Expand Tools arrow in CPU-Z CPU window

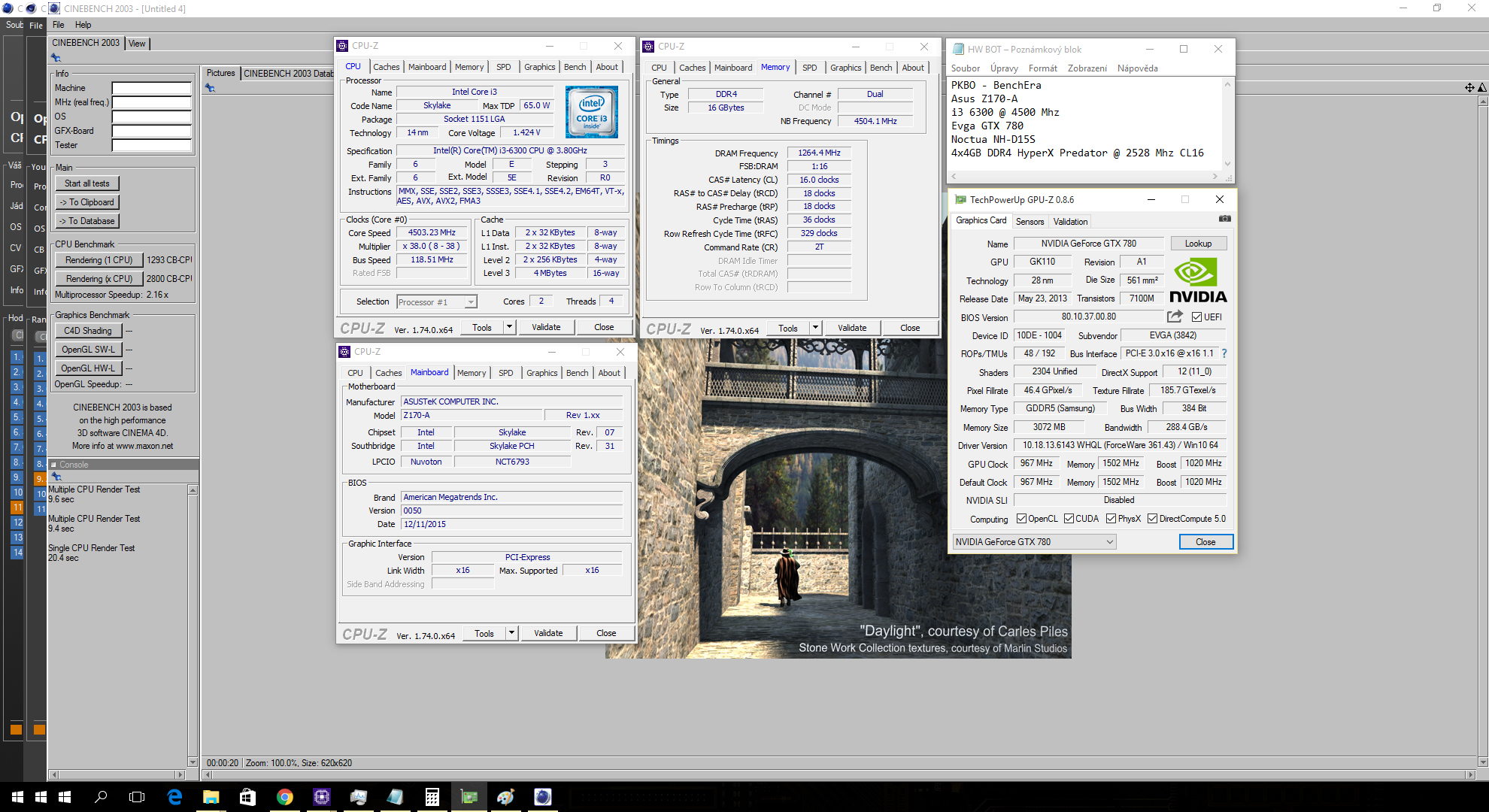point(509,327)
